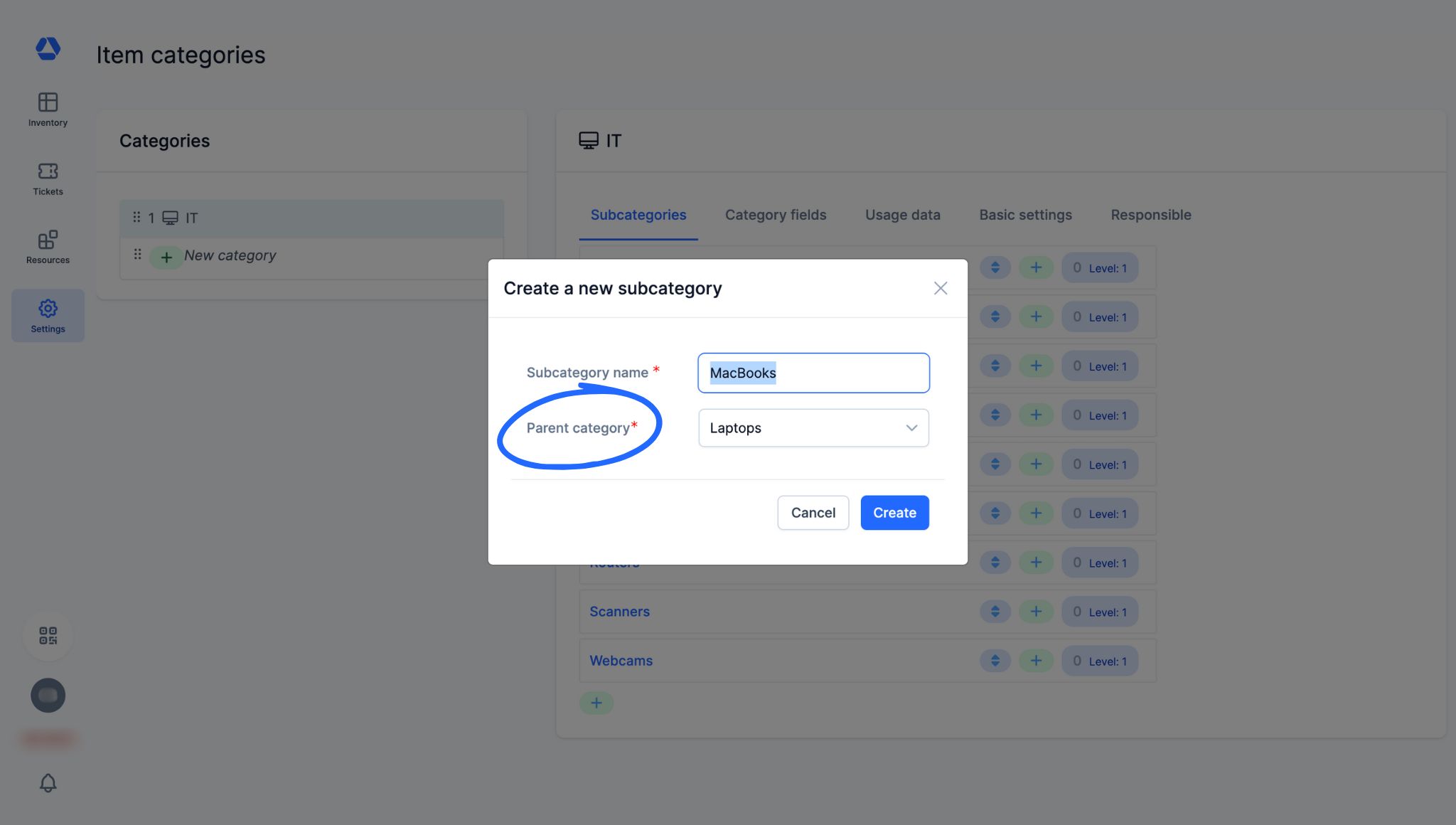Viewport: 1456px width, 825px height.
Task: Open the Tickets section in sidebar
Action: point(48,179)
